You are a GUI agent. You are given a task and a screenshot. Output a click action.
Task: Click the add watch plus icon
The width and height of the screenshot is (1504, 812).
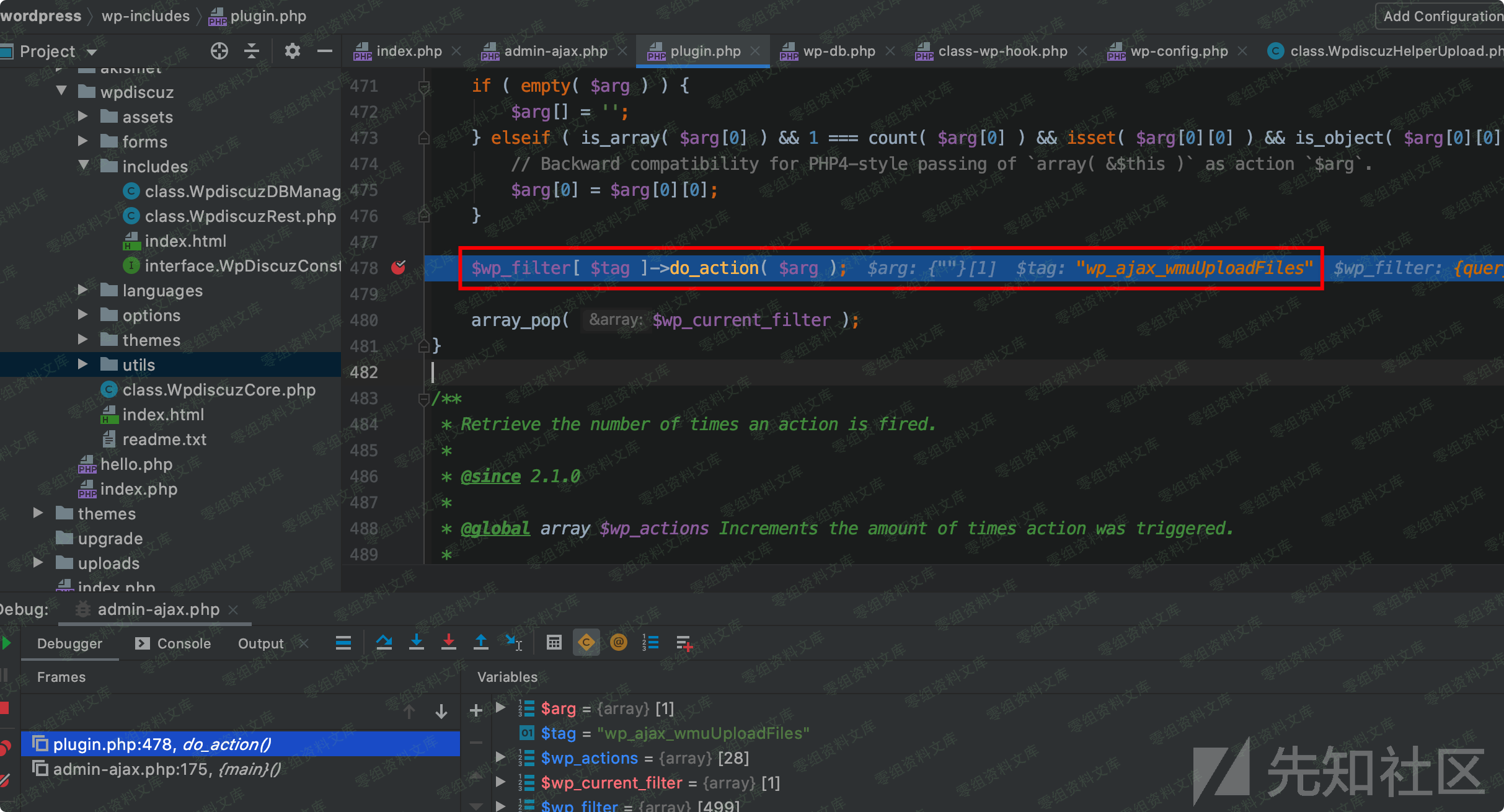pos(476,710)
